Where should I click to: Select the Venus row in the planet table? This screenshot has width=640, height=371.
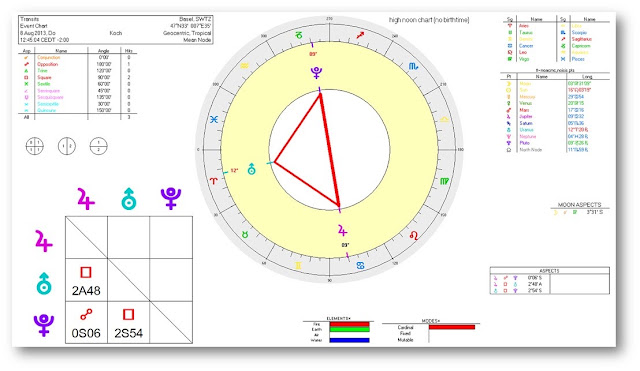coord(555,103)
